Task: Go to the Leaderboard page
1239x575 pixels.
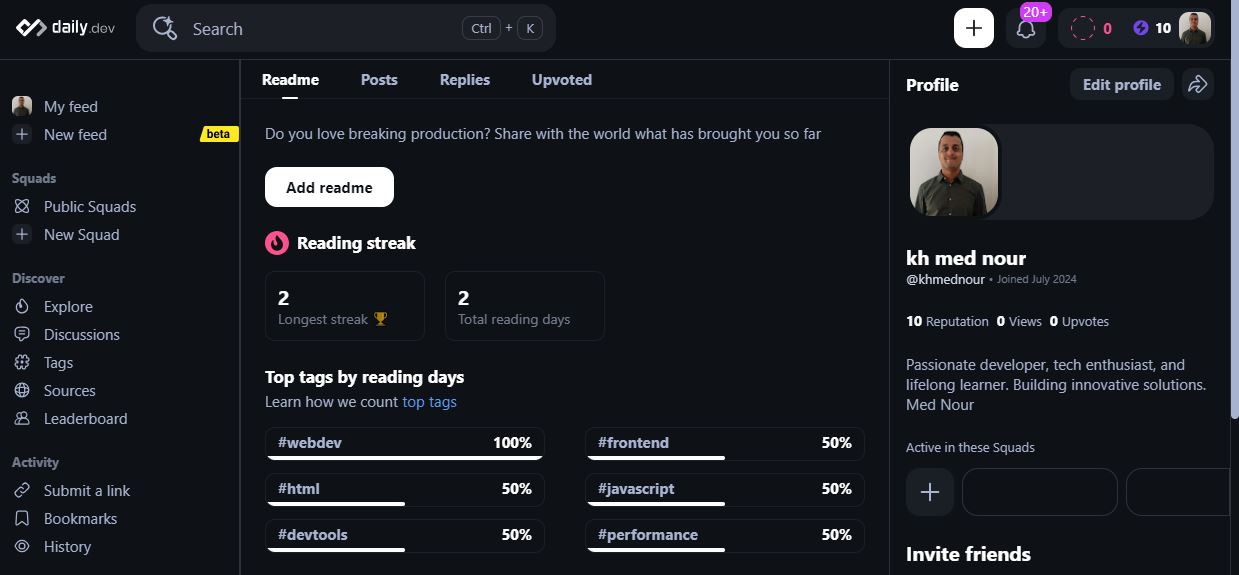Action: pyautogui.click(x=85, y=419)
